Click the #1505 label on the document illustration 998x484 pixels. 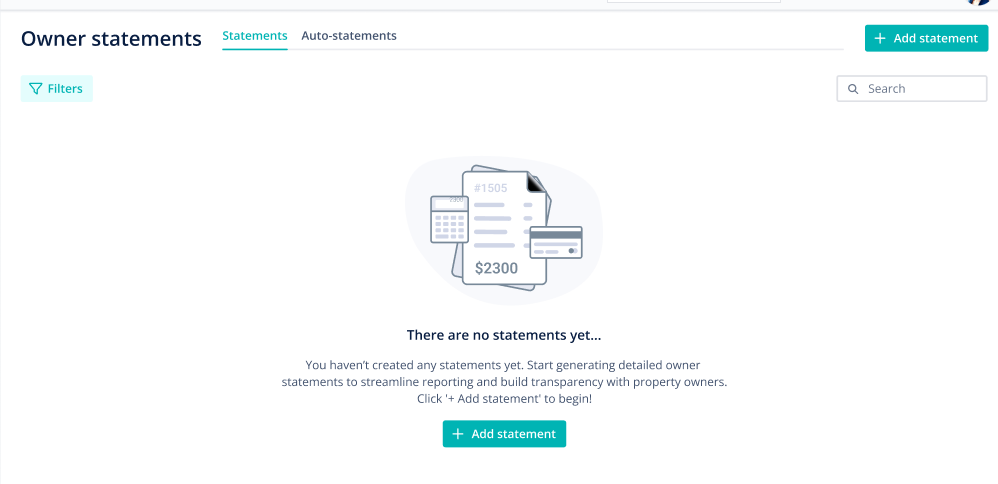click(490, 188)
